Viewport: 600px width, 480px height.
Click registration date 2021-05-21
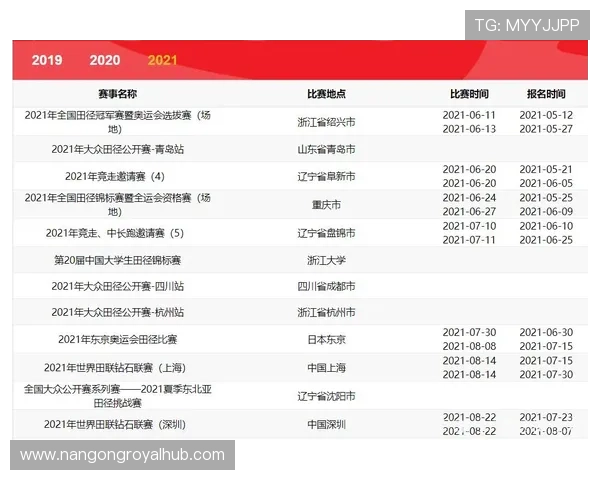coord(546,170)
